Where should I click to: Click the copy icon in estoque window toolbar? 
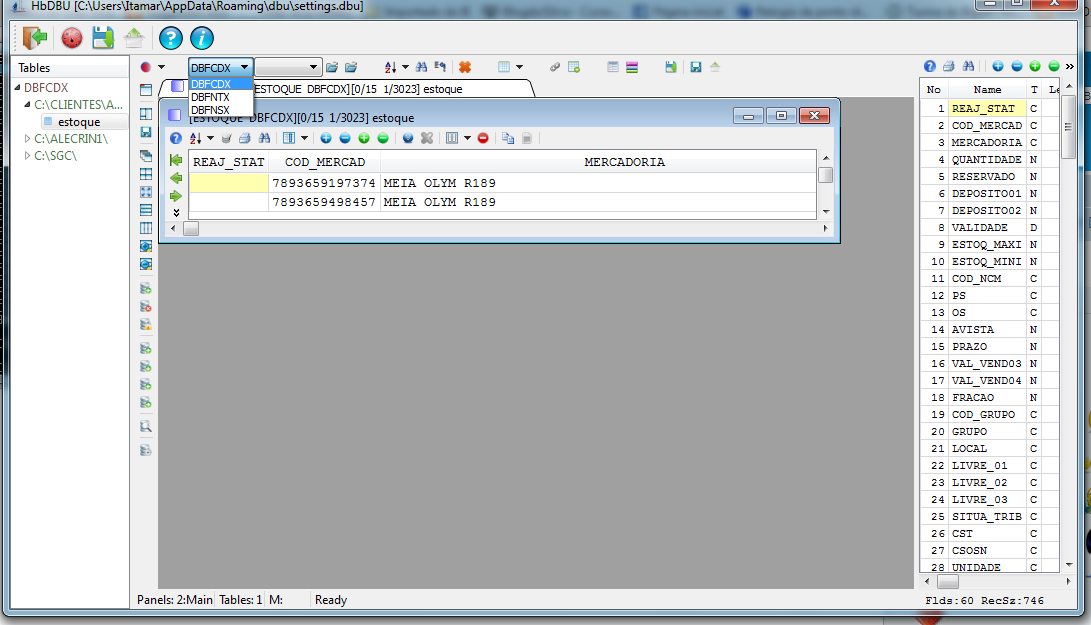tap(508, 139)
